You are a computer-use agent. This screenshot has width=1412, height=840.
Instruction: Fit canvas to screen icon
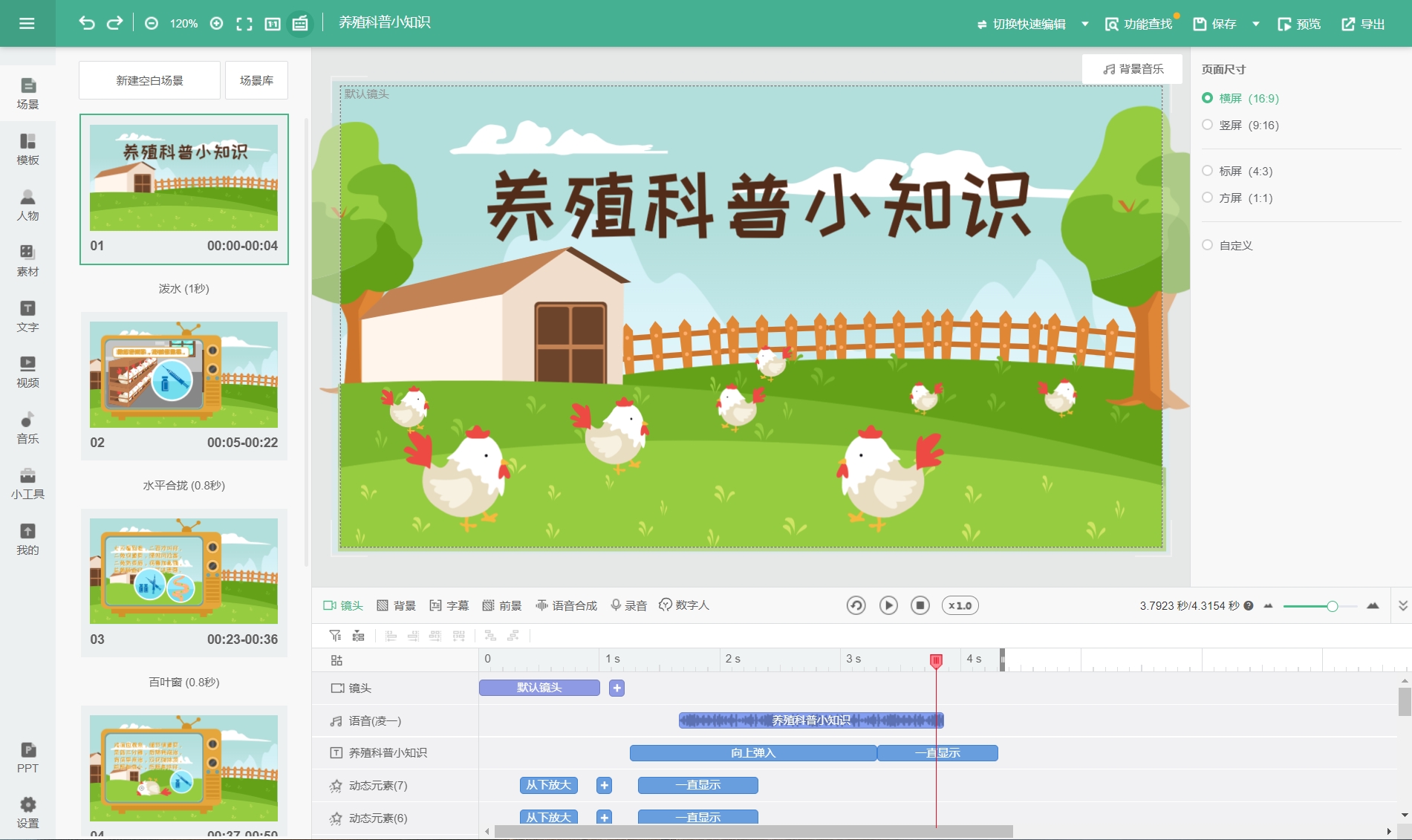244,24
